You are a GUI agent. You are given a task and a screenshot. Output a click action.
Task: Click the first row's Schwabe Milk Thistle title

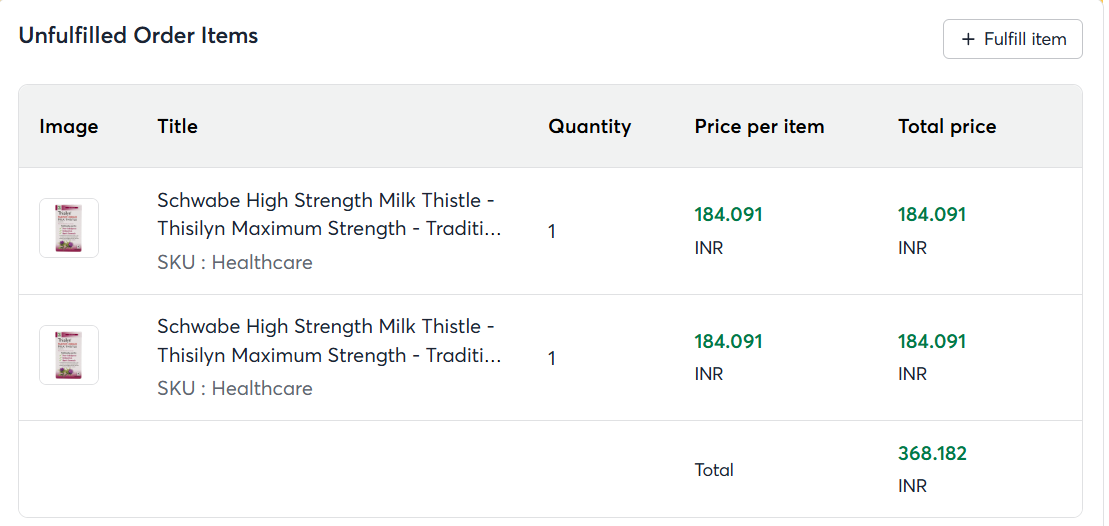pyautogui.click(x=328, y=214)
